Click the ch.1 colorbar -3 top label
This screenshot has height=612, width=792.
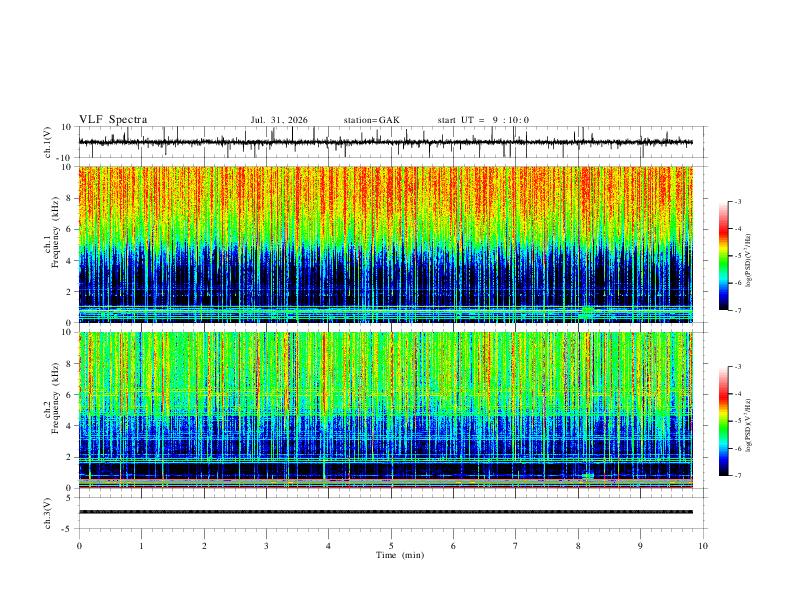click(x=737, y=201)
